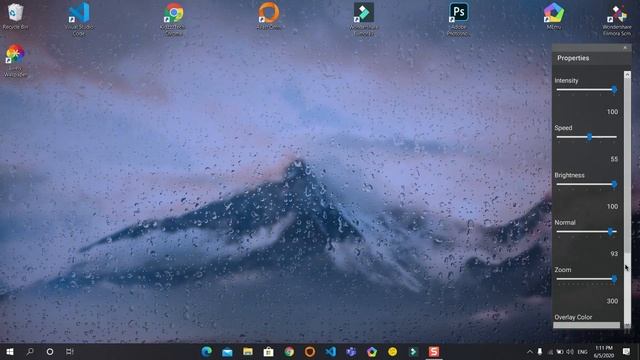The width and height of the screenshot is (640, 360).
Task: Click the Overlay Color swatch
Action: click(587, 325)
